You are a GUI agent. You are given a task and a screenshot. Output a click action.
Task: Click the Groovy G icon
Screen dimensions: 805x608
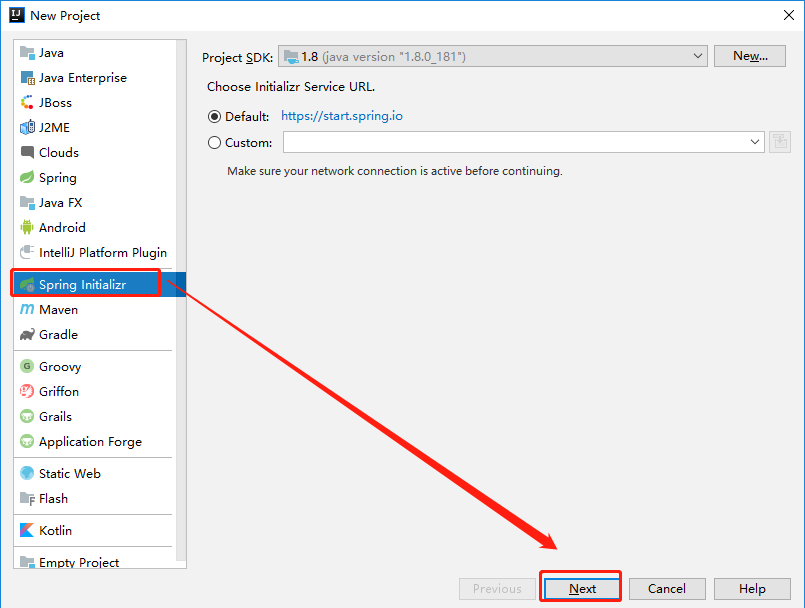(27, 366)
